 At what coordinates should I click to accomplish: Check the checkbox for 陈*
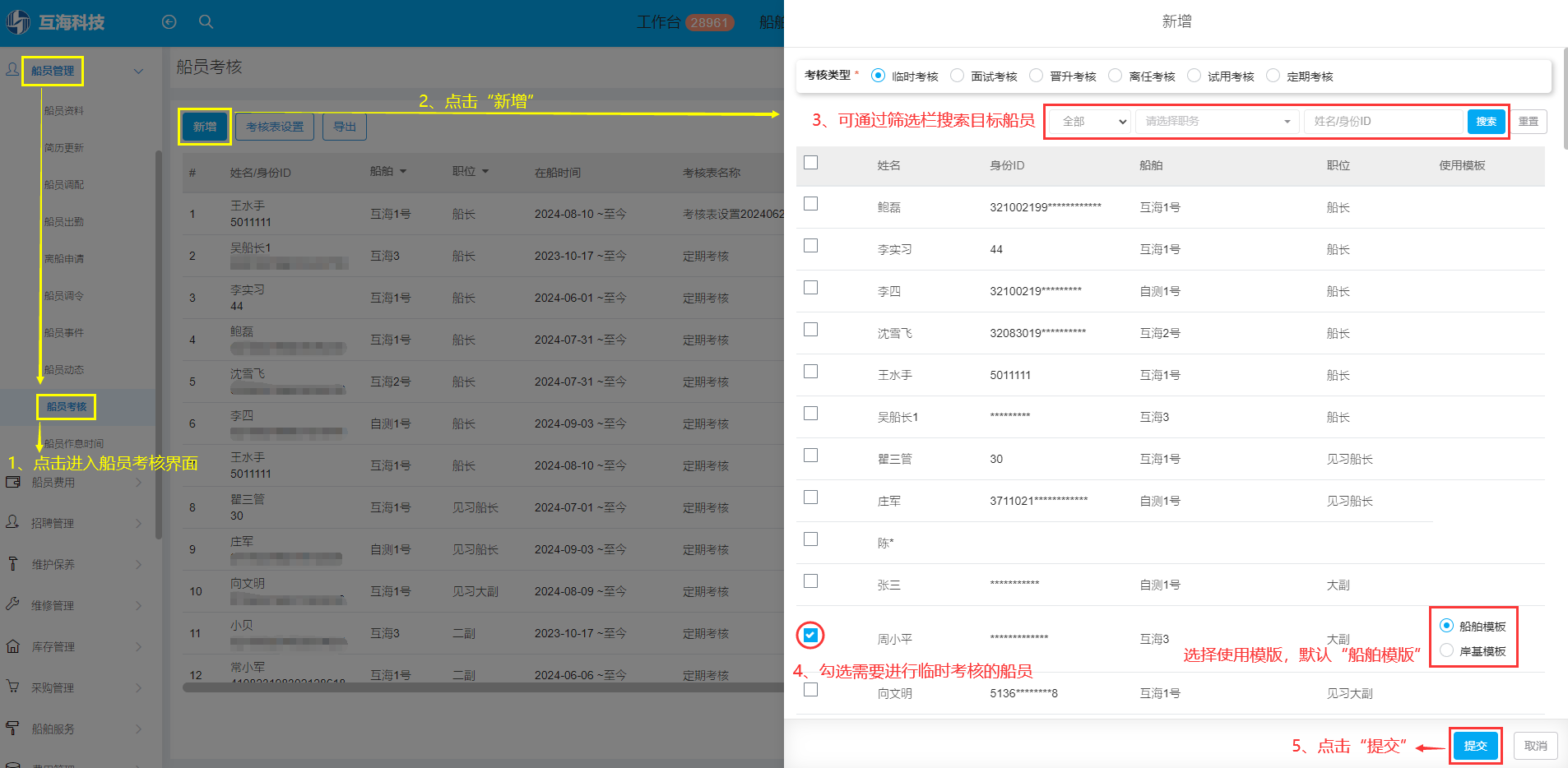(810, 539)
